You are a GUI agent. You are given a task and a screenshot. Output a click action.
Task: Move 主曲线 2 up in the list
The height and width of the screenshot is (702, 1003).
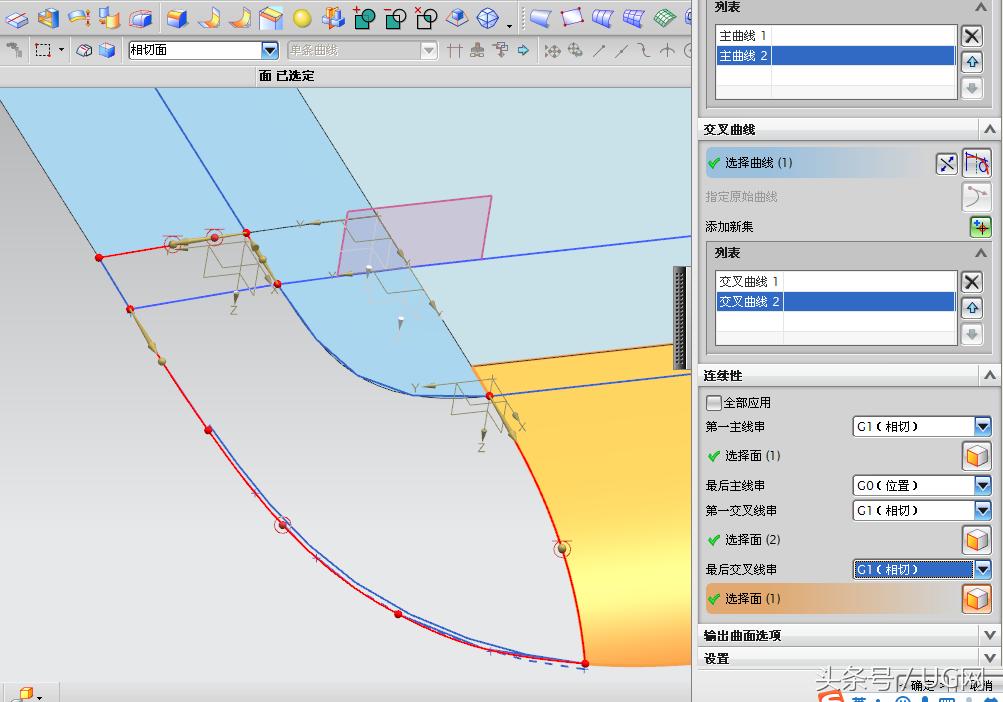click(x=971, y=62)
